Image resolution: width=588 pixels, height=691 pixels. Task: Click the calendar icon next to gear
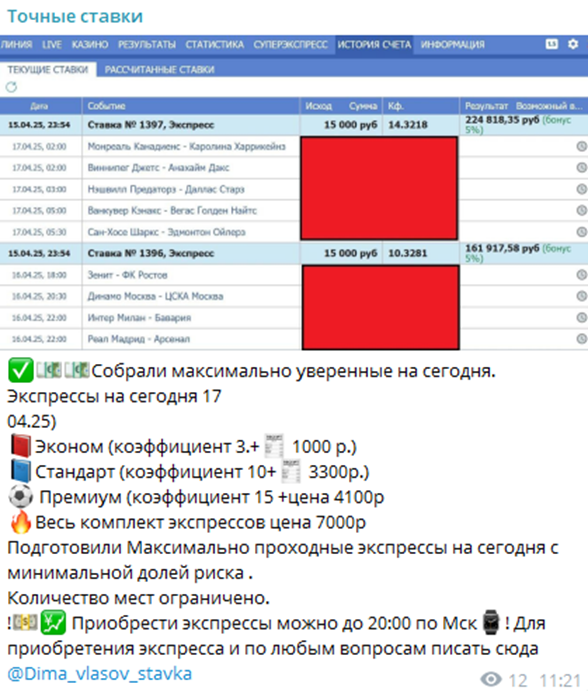click(552, 44)
